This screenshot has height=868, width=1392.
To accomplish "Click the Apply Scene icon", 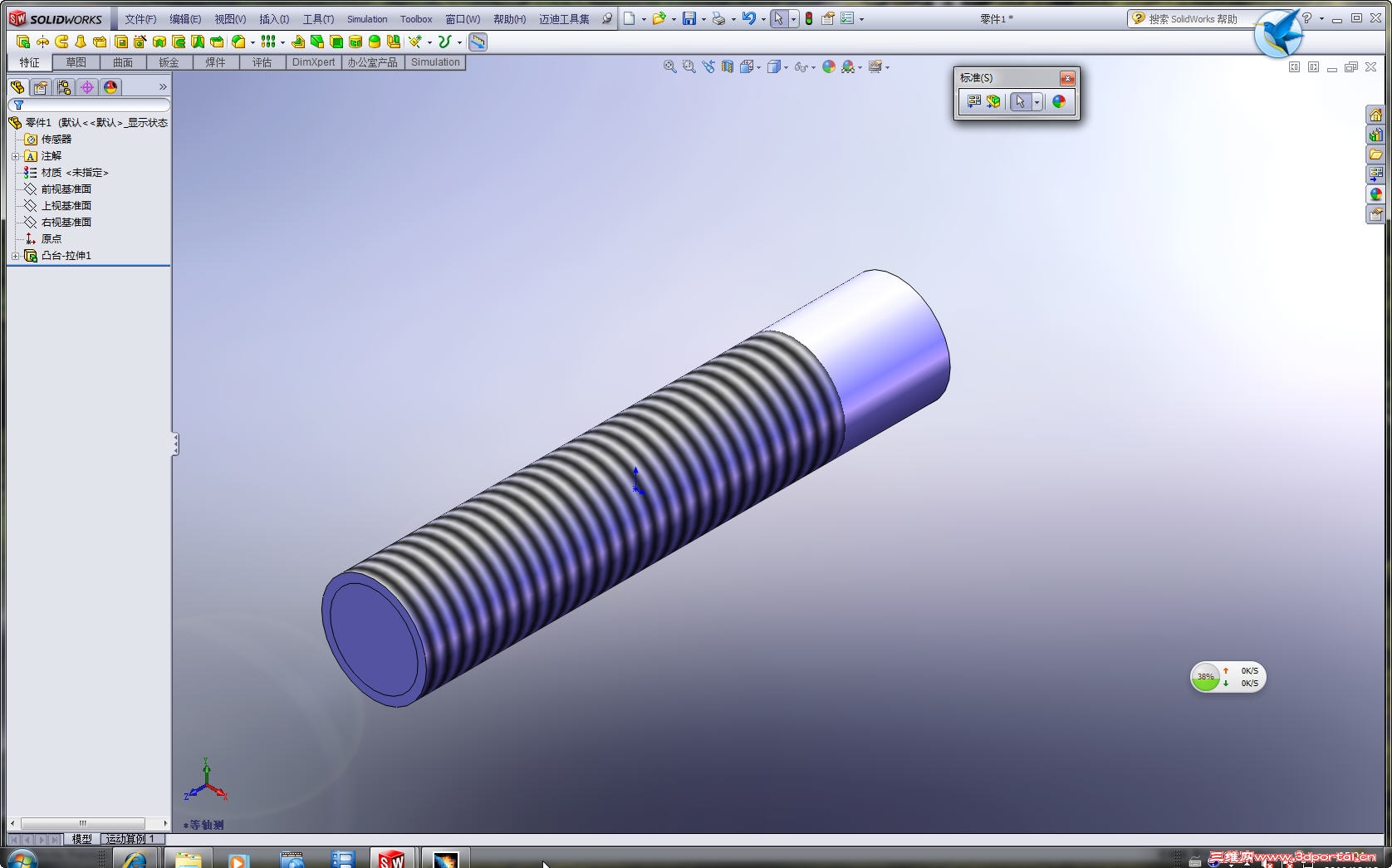I will pos(848,66).
